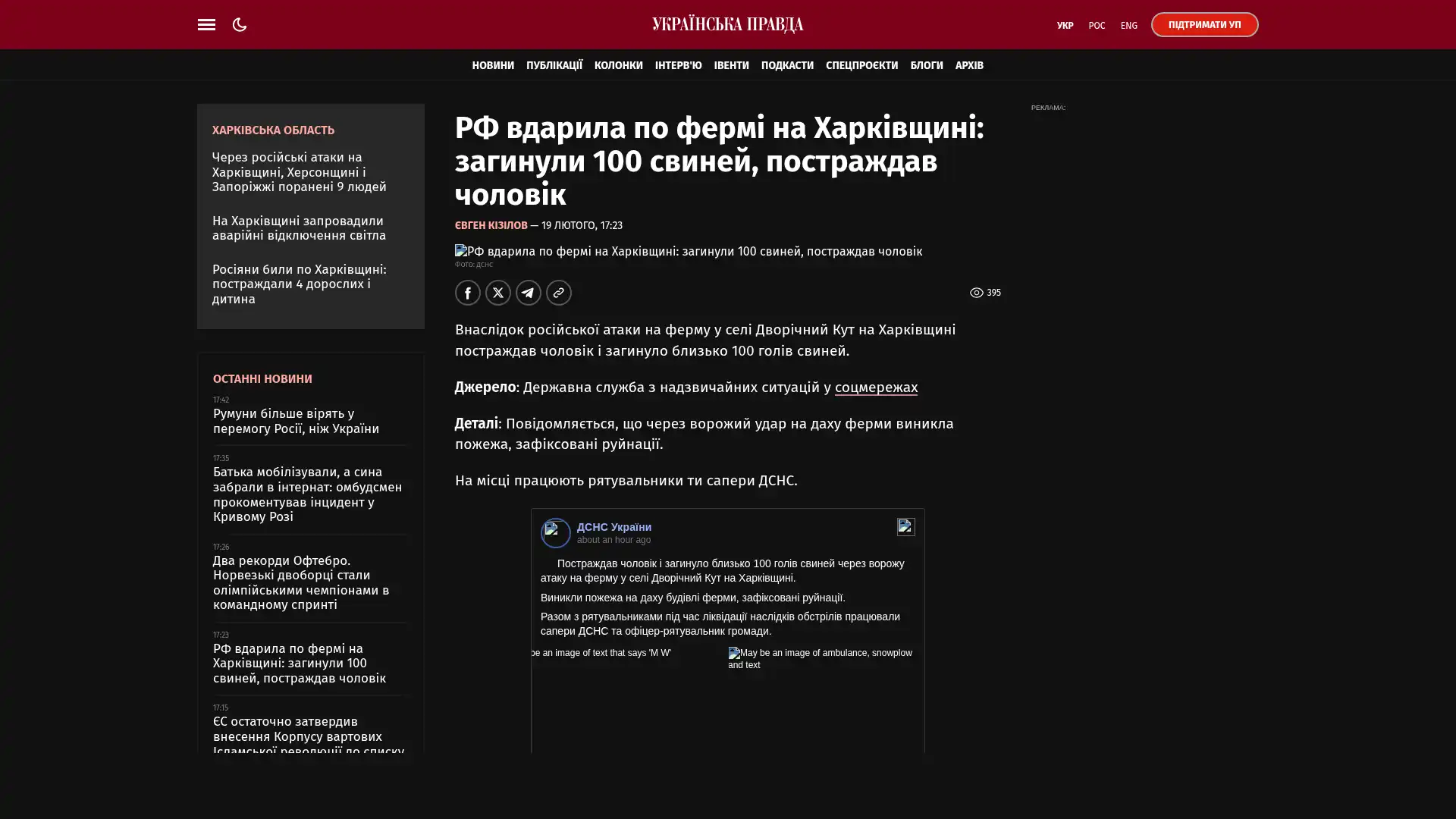Click the Українська правда logo
Screen dimensions: 1456x819
(x=727, y=25)
